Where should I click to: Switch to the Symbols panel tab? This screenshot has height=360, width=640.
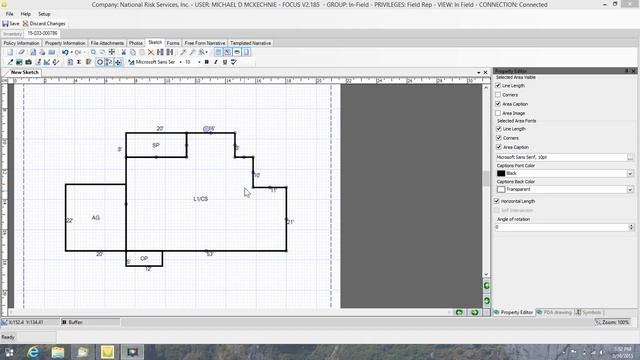click(589, 312)
